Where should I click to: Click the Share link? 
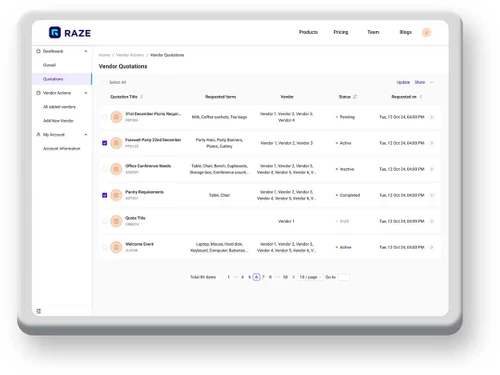[420, 82]
